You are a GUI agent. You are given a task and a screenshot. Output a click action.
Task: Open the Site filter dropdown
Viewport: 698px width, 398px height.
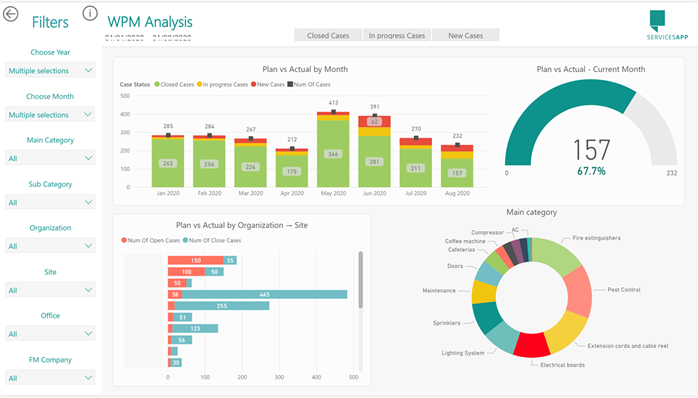(x=50, y=290)
